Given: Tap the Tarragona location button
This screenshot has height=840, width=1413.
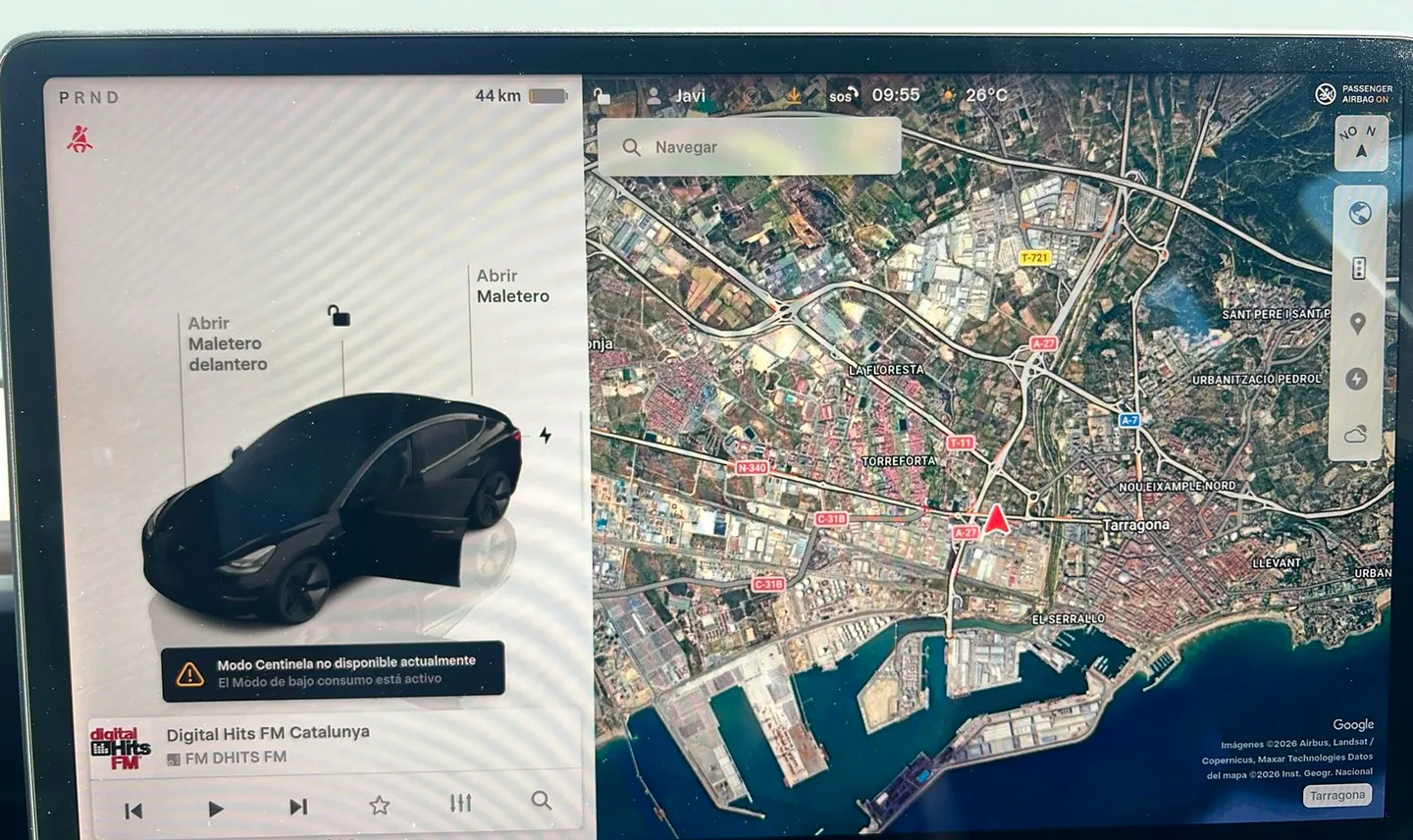Looking at the screenshot, I should coord(1337,795).
